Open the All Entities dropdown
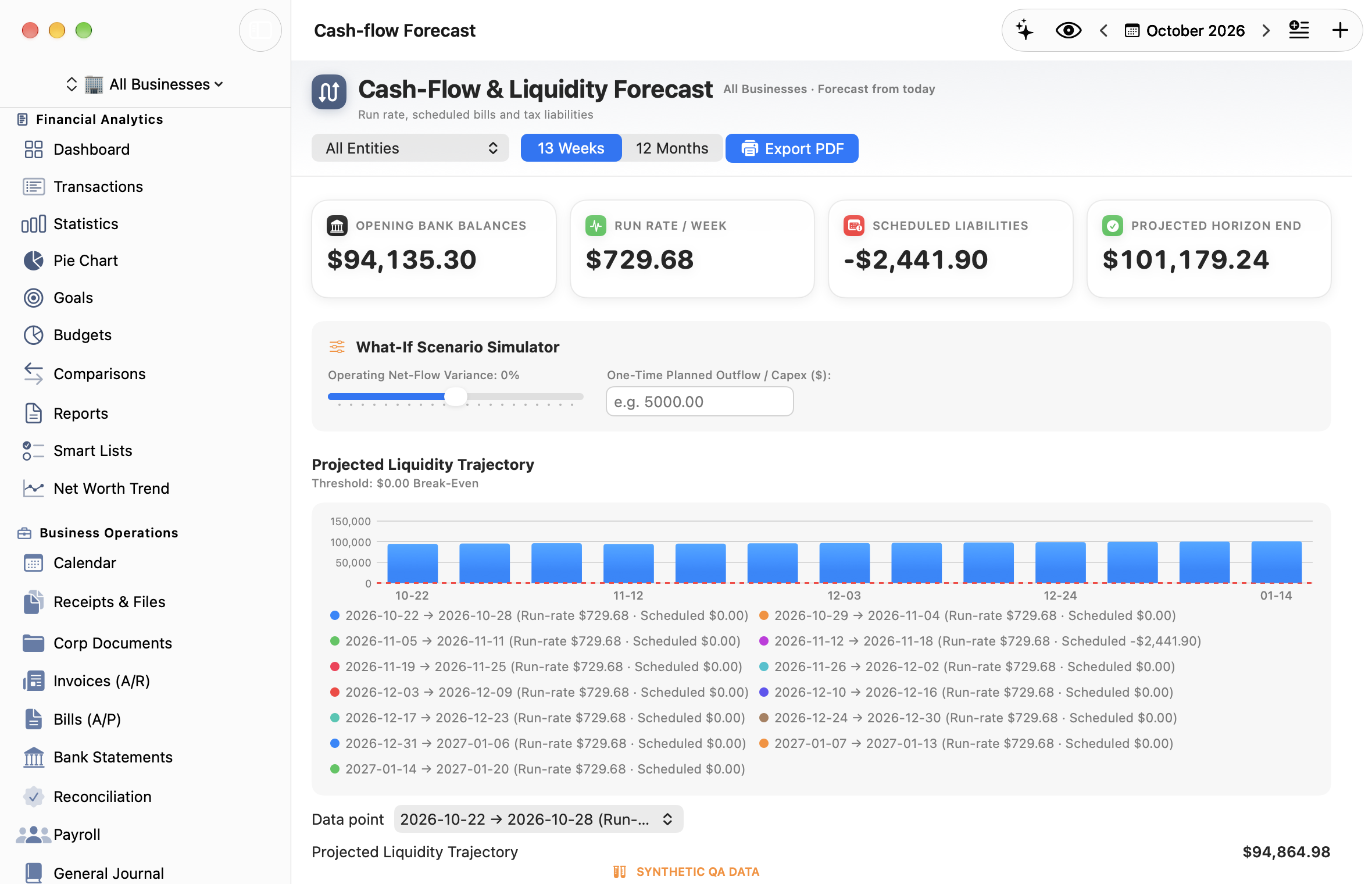1372x884 pixels. 410,148
